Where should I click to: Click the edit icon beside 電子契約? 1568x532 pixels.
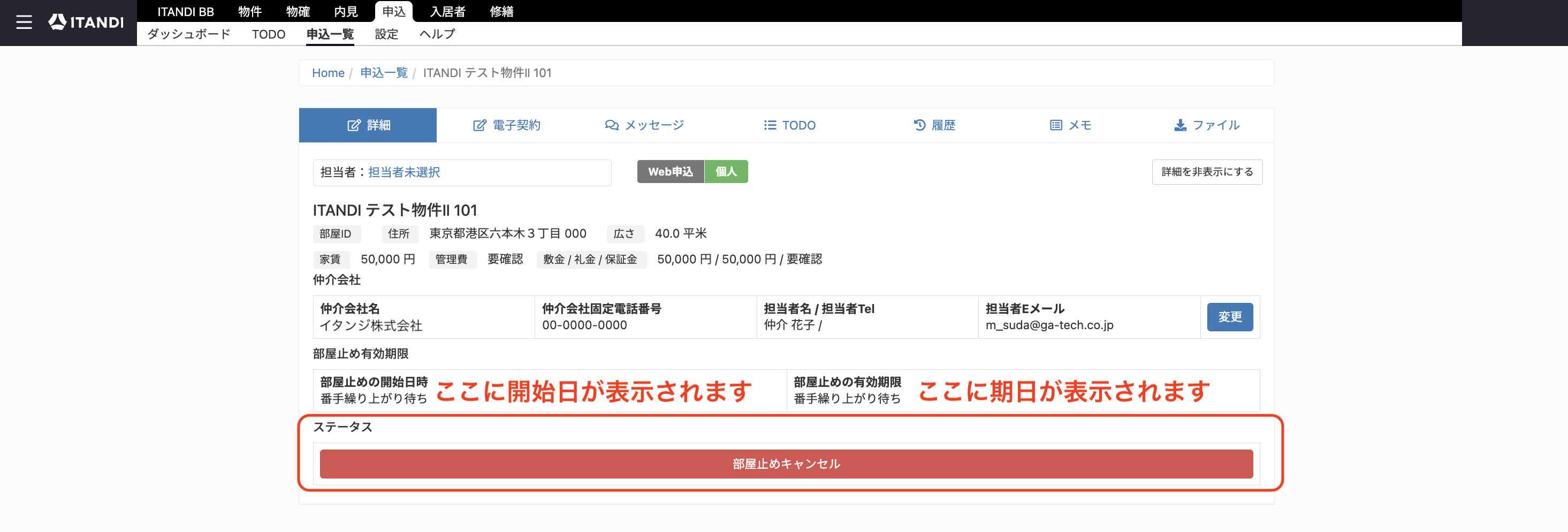(479, 125)
